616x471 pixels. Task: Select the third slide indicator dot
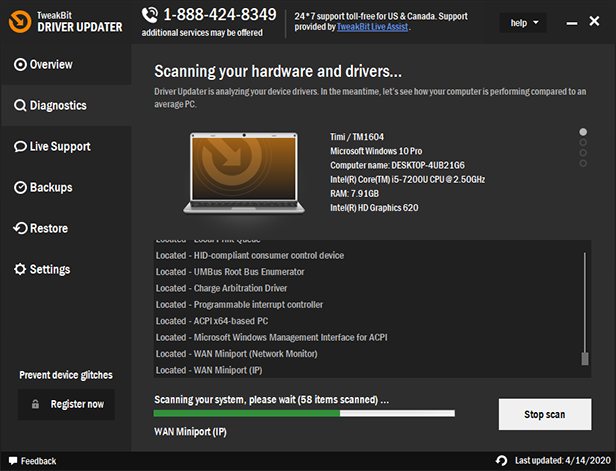click(583, 152)
